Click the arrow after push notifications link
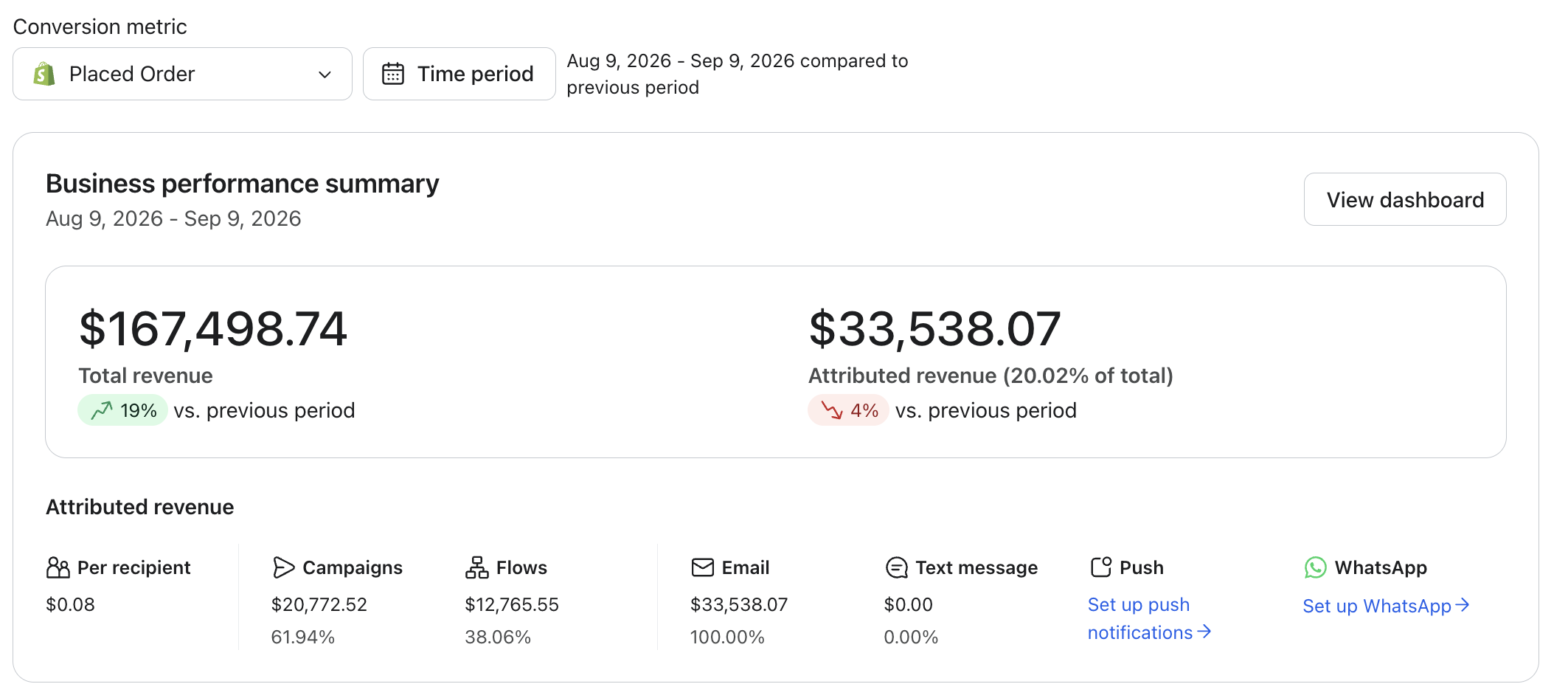The width and height of the screenshot is (1568, 698). tap(1204, 632)
